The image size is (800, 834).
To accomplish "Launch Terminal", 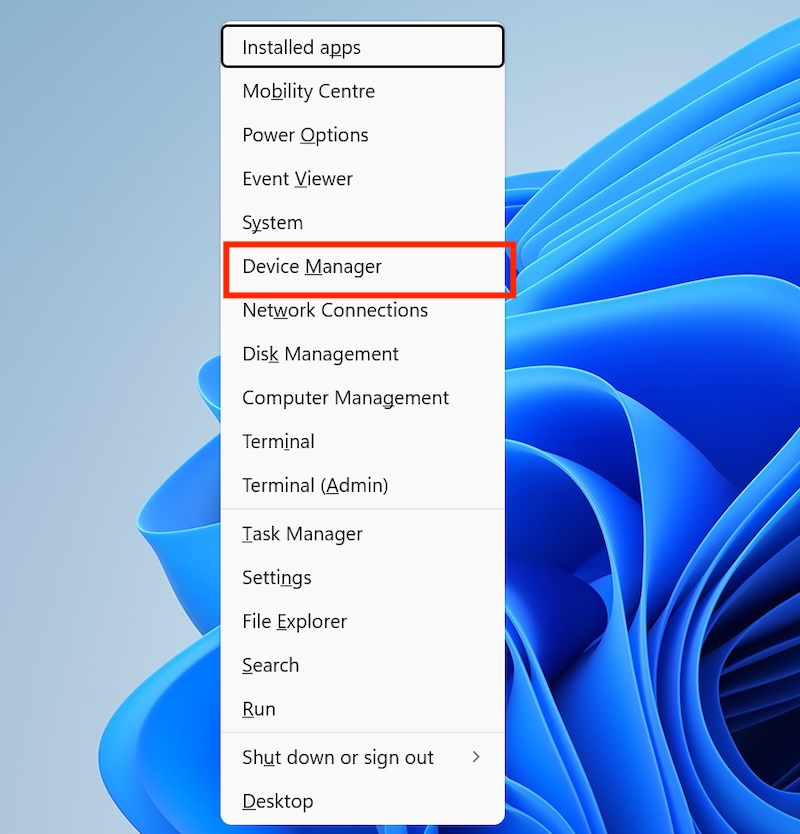I will 278,442.
